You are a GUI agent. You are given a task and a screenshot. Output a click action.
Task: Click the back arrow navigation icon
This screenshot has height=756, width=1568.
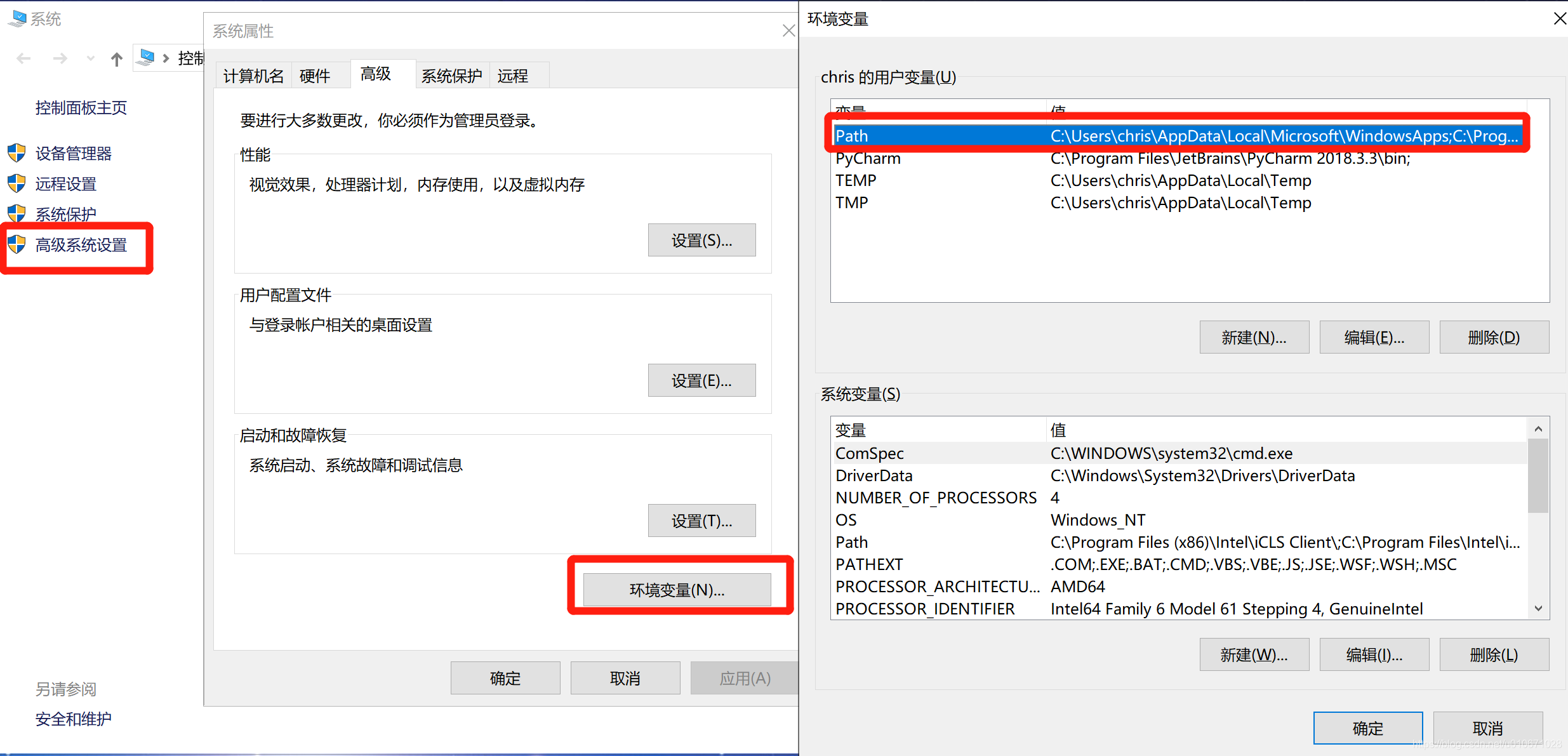click(23, 59)
